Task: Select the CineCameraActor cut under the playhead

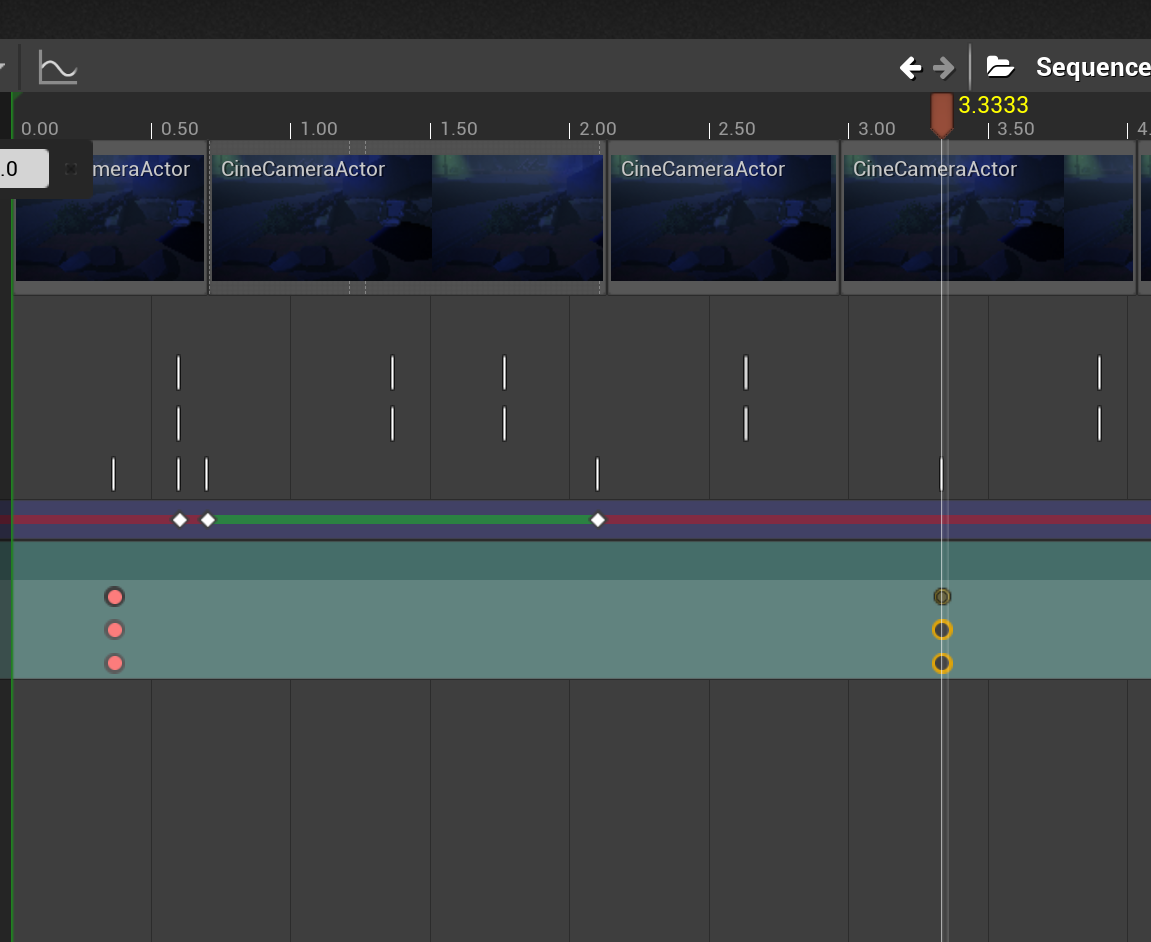Action: pyautogui.click(x=988, y=218)
